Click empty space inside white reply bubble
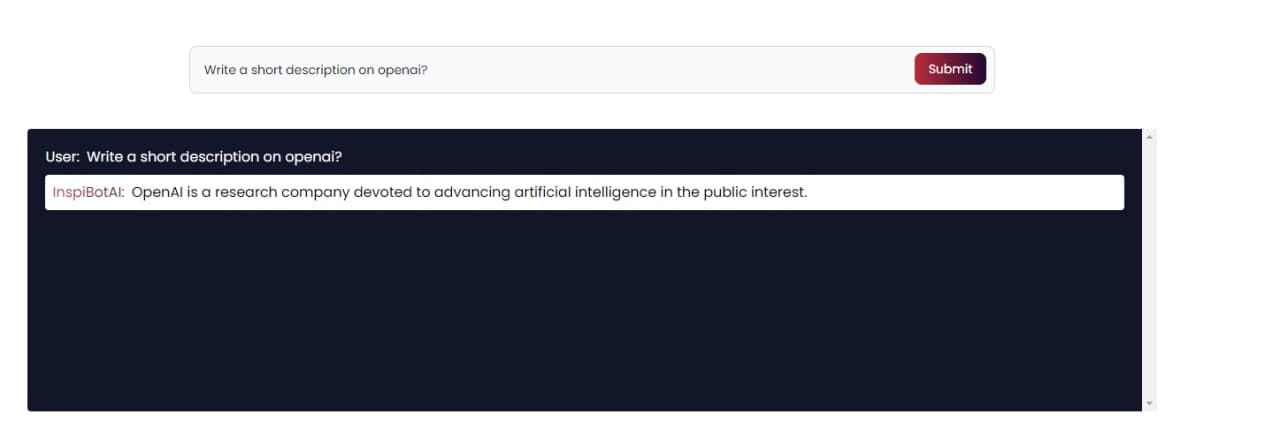This screenshot has height=437, width=1280. pos(965,192)
